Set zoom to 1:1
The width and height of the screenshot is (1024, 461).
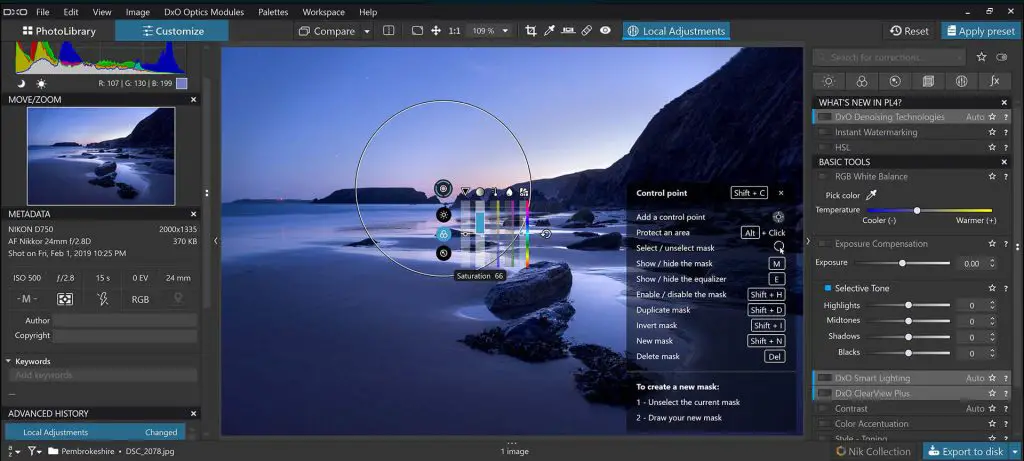(455, 31)
